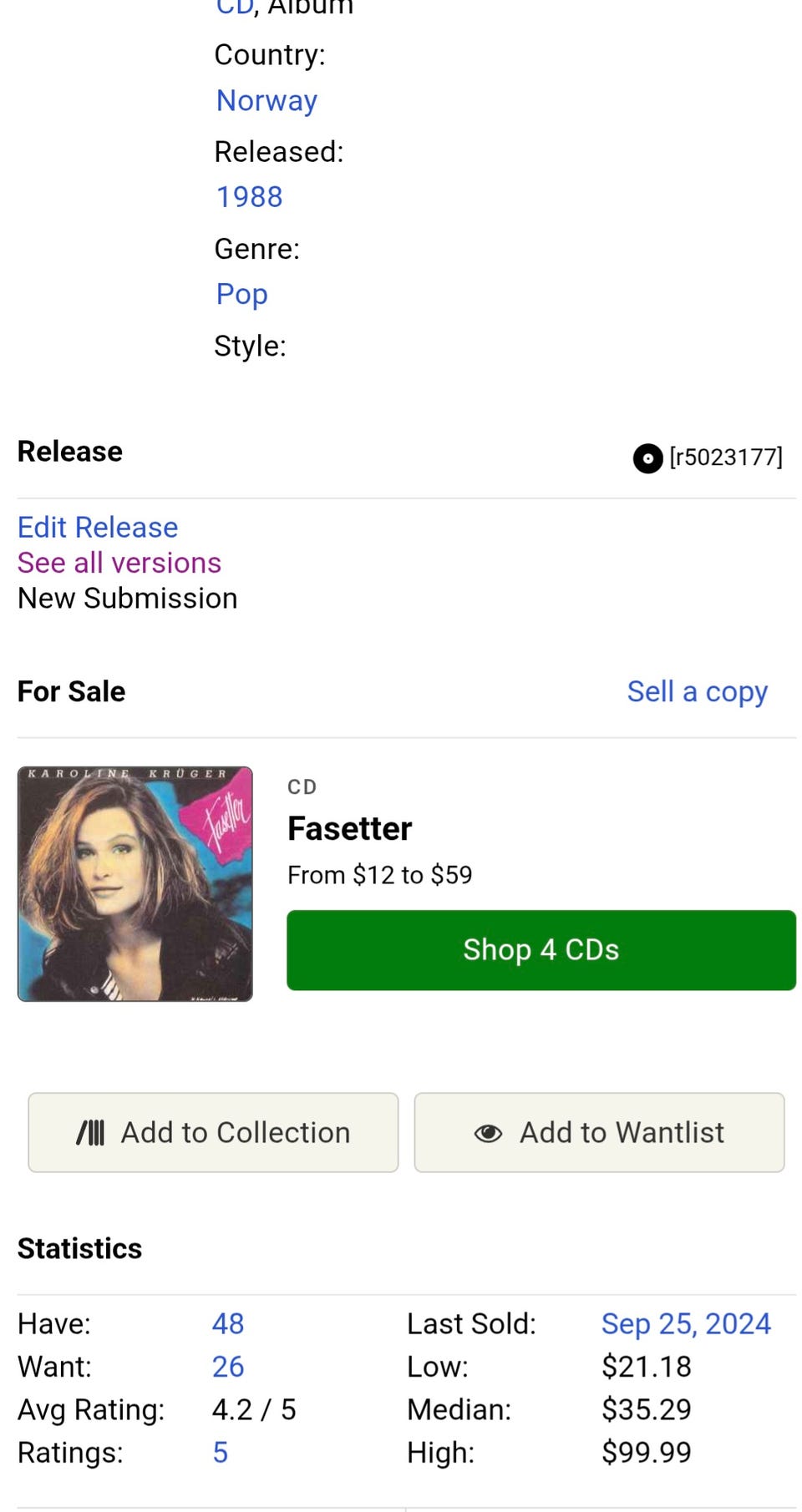The height and width of the screenshot is (1512, 802).
Task: Click the New Submission text
Action: [x=128, y=599]
